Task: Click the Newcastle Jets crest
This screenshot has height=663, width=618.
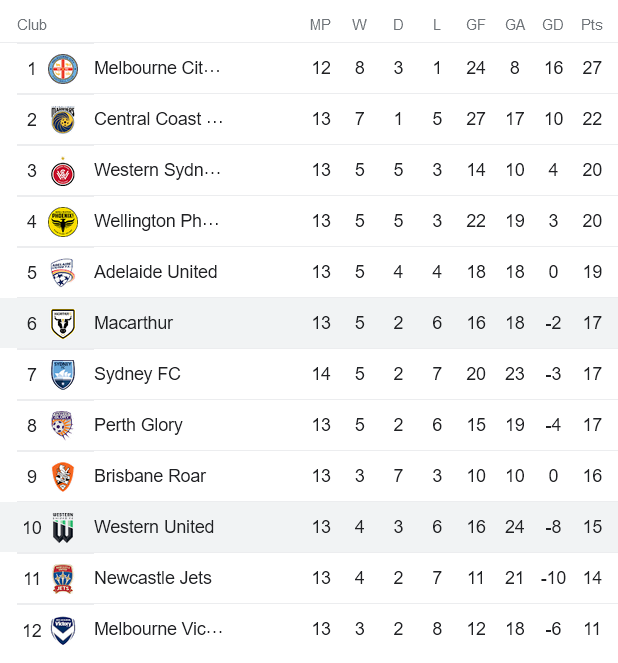Action: (63, 578)
